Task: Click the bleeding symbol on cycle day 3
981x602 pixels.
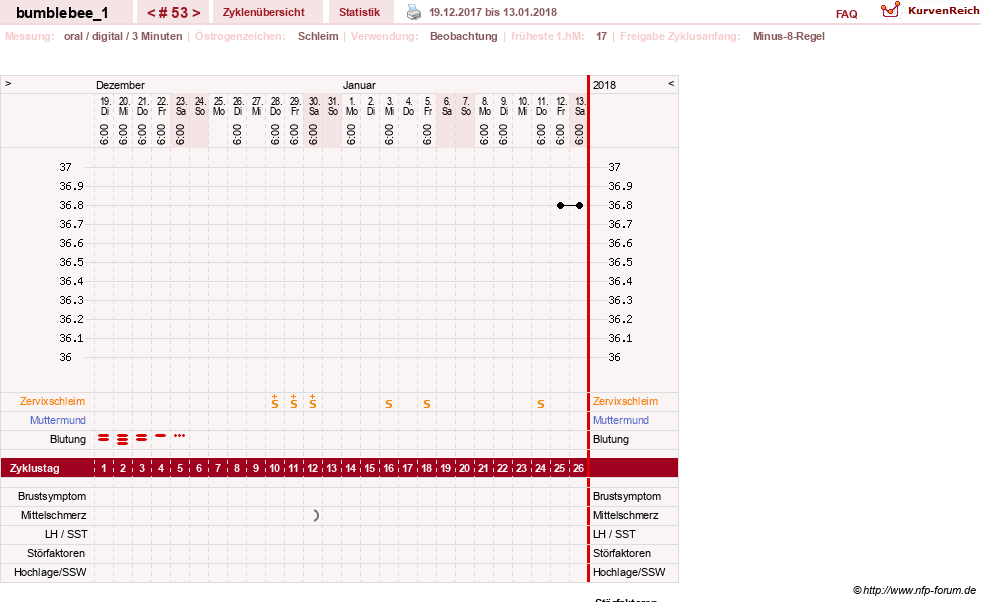Action: click(141, 438)
